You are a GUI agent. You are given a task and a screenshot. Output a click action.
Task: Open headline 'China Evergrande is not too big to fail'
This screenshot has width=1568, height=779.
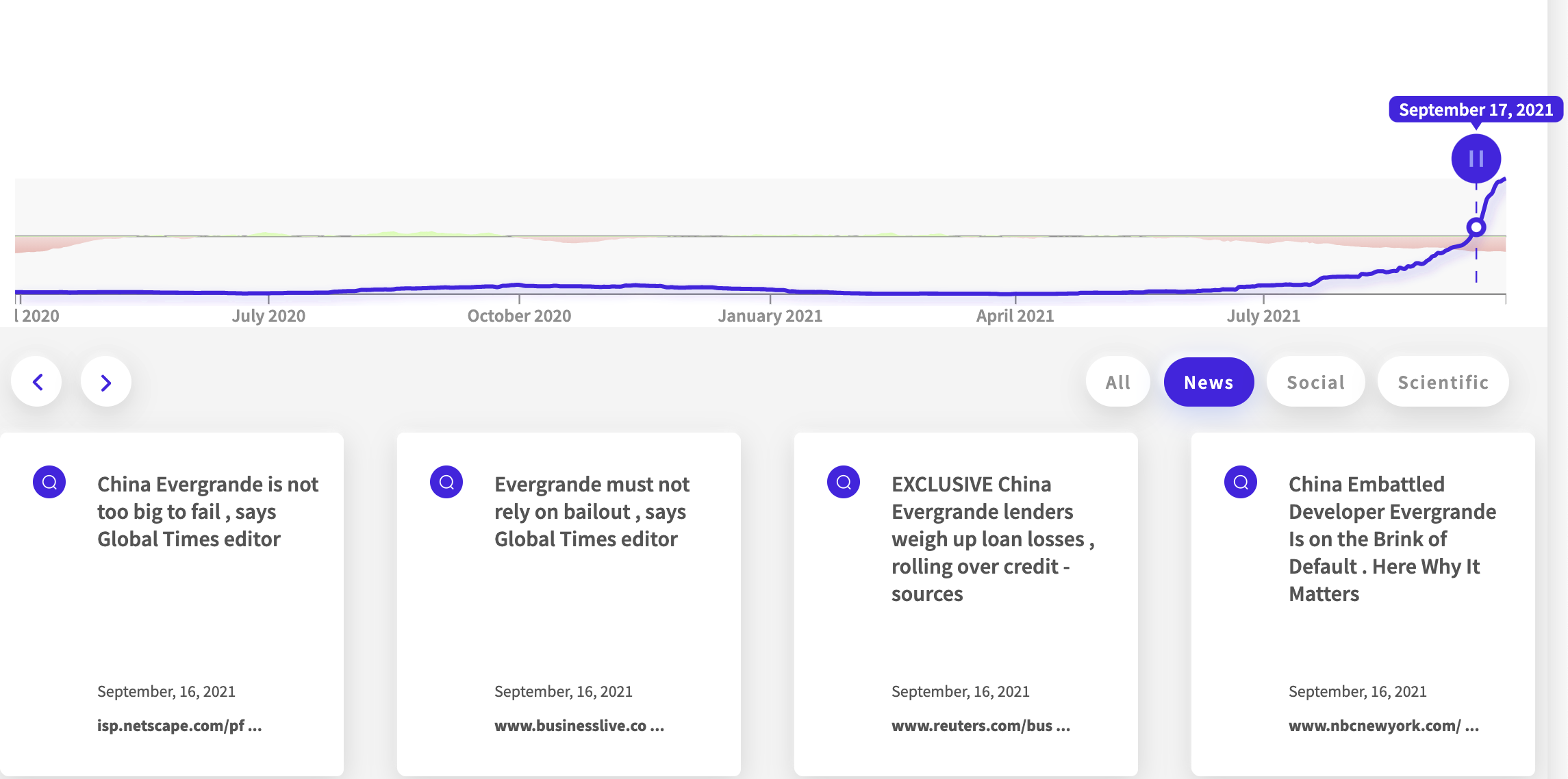[x=207, y=511]
